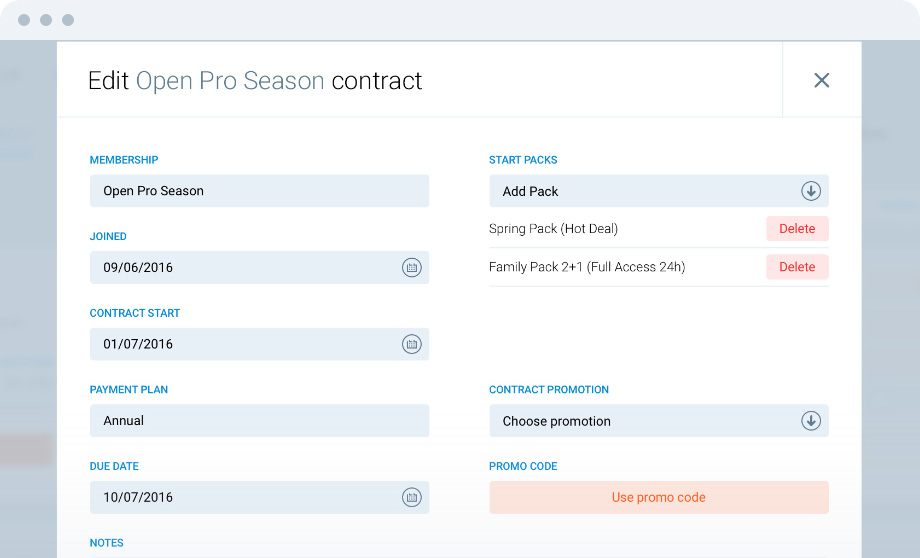Open calendar picker for Joined date
Screen dimensions: 920x558
(411, 268)
